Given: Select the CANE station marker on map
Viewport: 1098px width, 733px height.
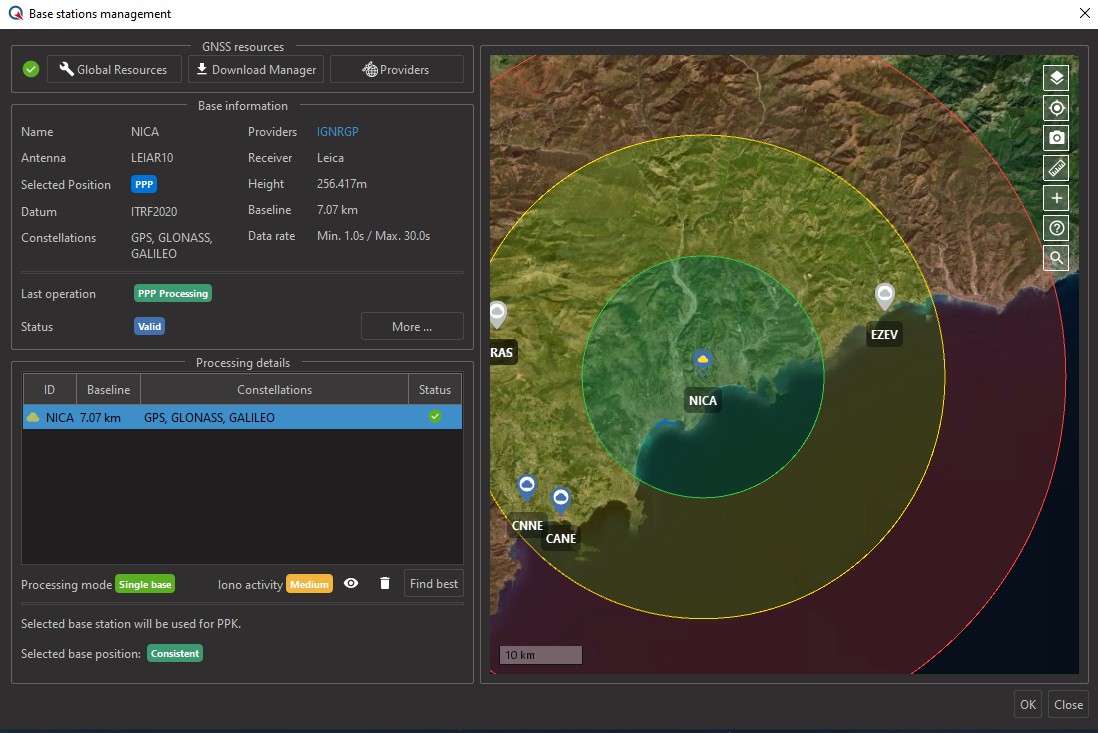Looking at the screenshot, I should pos(560,499).
